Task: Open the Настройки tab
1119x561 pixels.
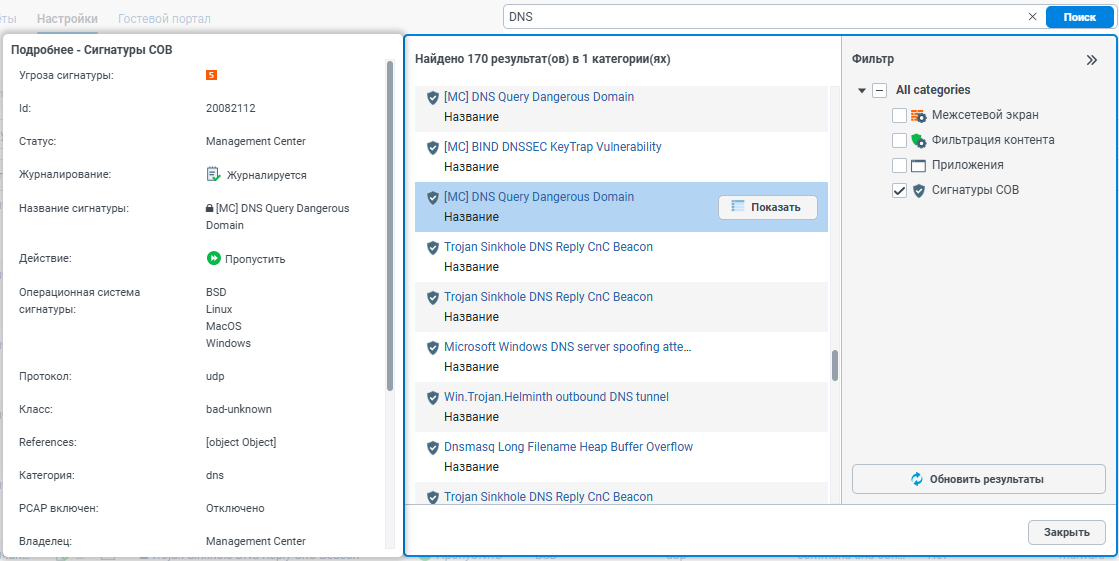Action: point(67,19)
